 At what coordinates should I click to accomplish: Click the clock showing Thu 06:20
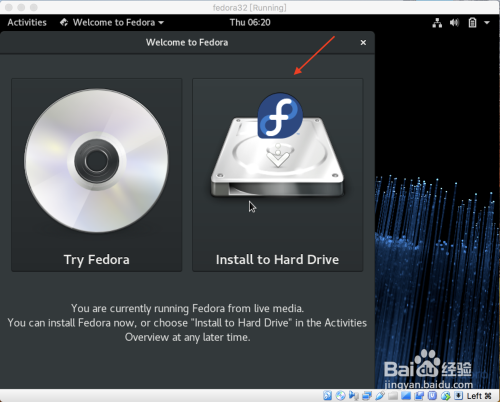[250, 22]
